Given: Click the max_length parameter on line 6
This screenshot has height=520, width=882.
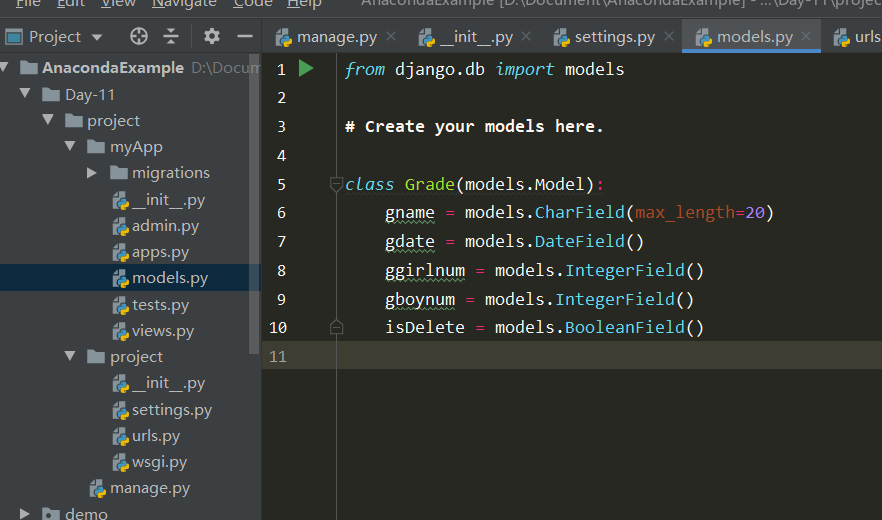Looking at the screenshot, I should point(685,212).
